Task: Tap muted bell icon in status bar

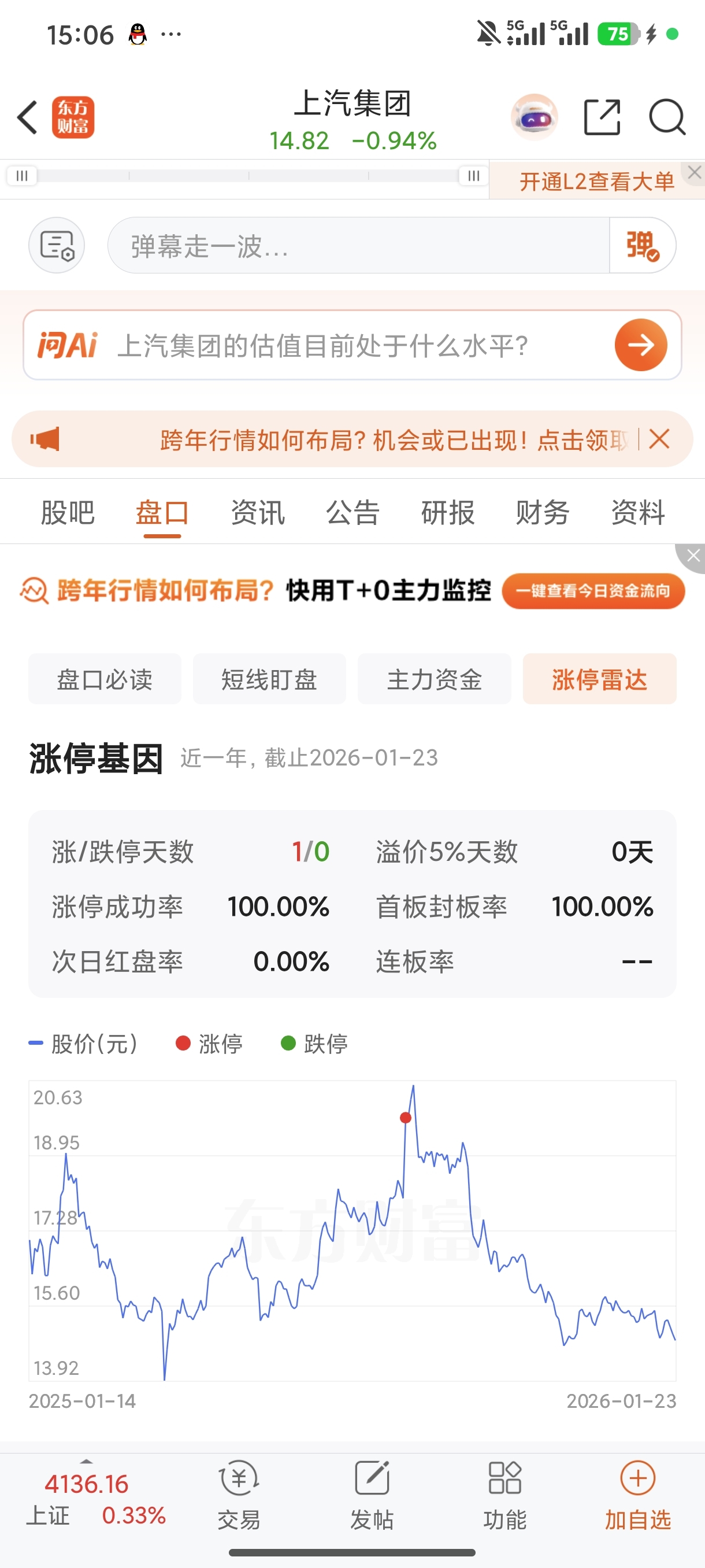Action: click(488, 34)
